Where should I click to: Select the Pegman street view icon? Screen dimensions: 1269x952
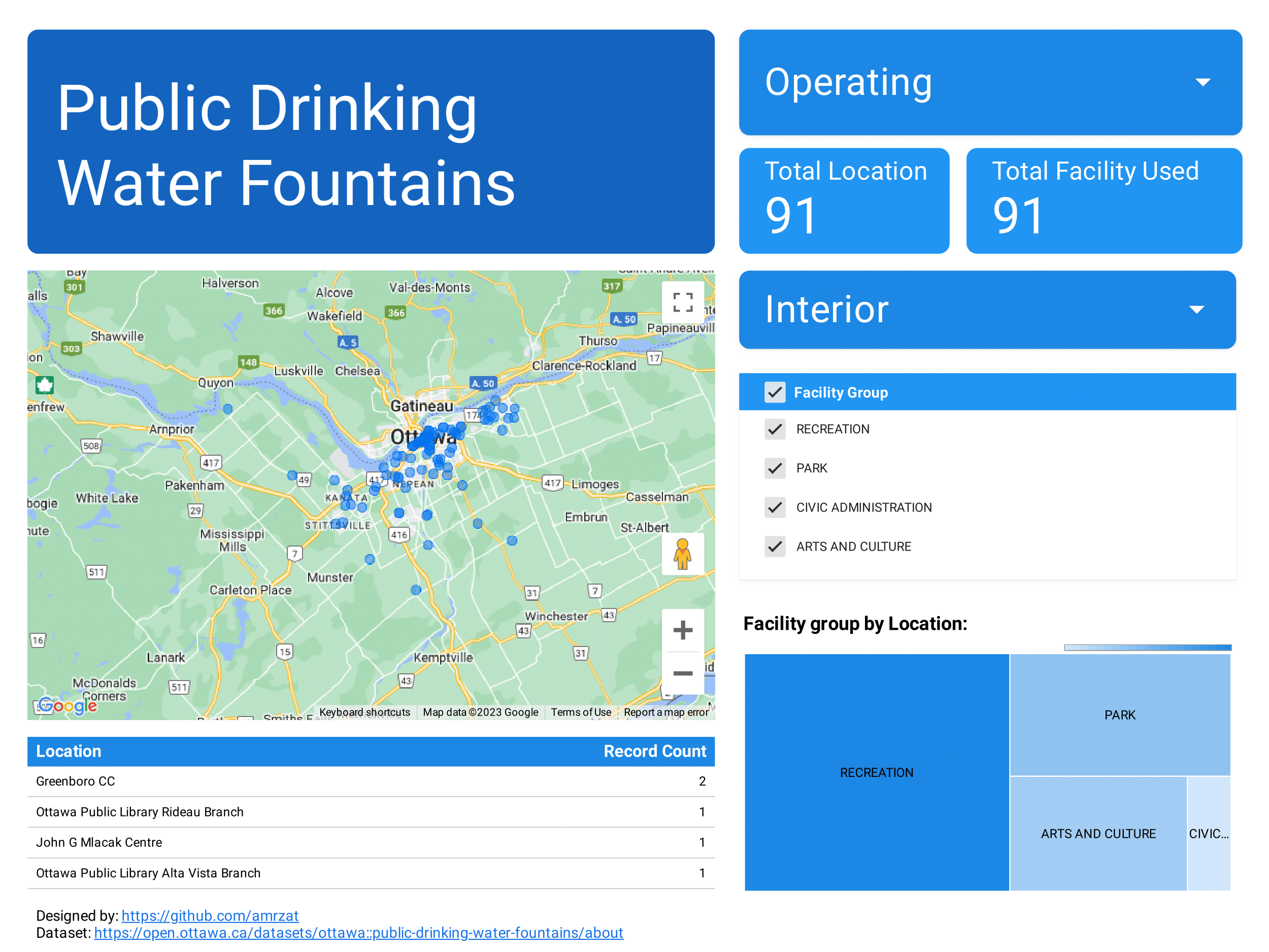coord(683,555)
